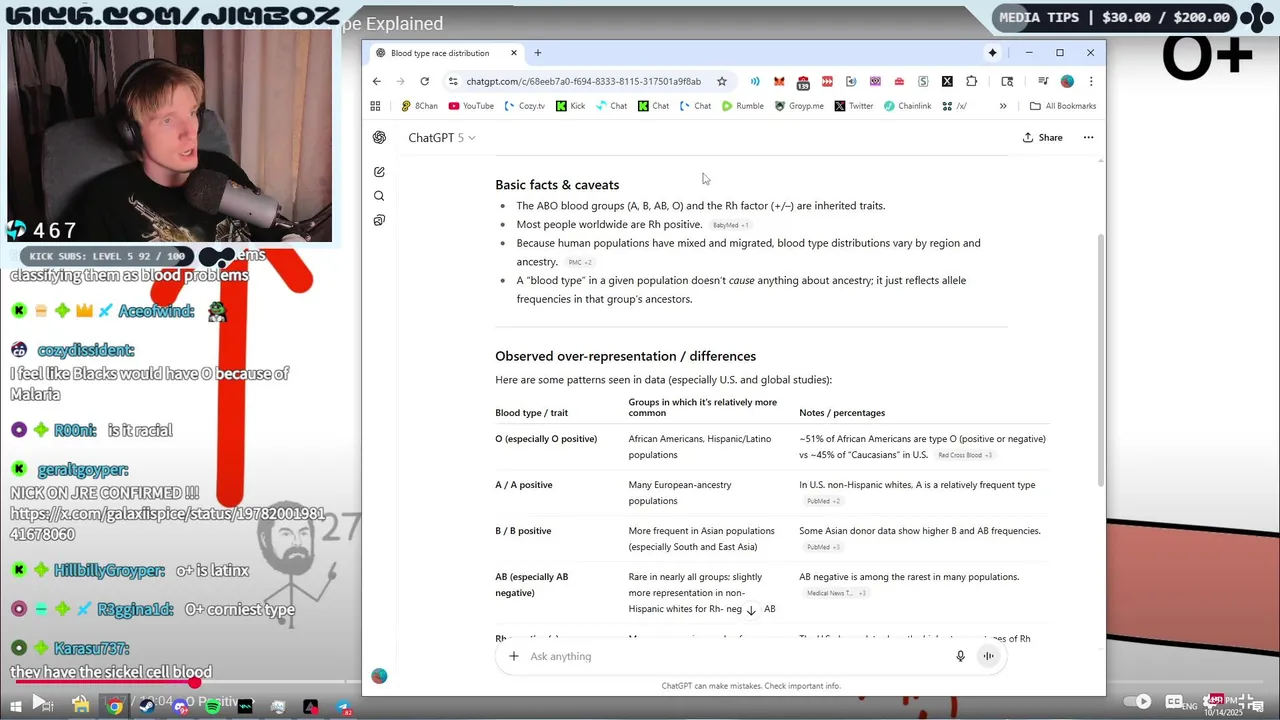Click 'O (especially O positive)' table cell
Image resolution: width=1280 pixels, height=720 pixels.
tap(546, 439)
